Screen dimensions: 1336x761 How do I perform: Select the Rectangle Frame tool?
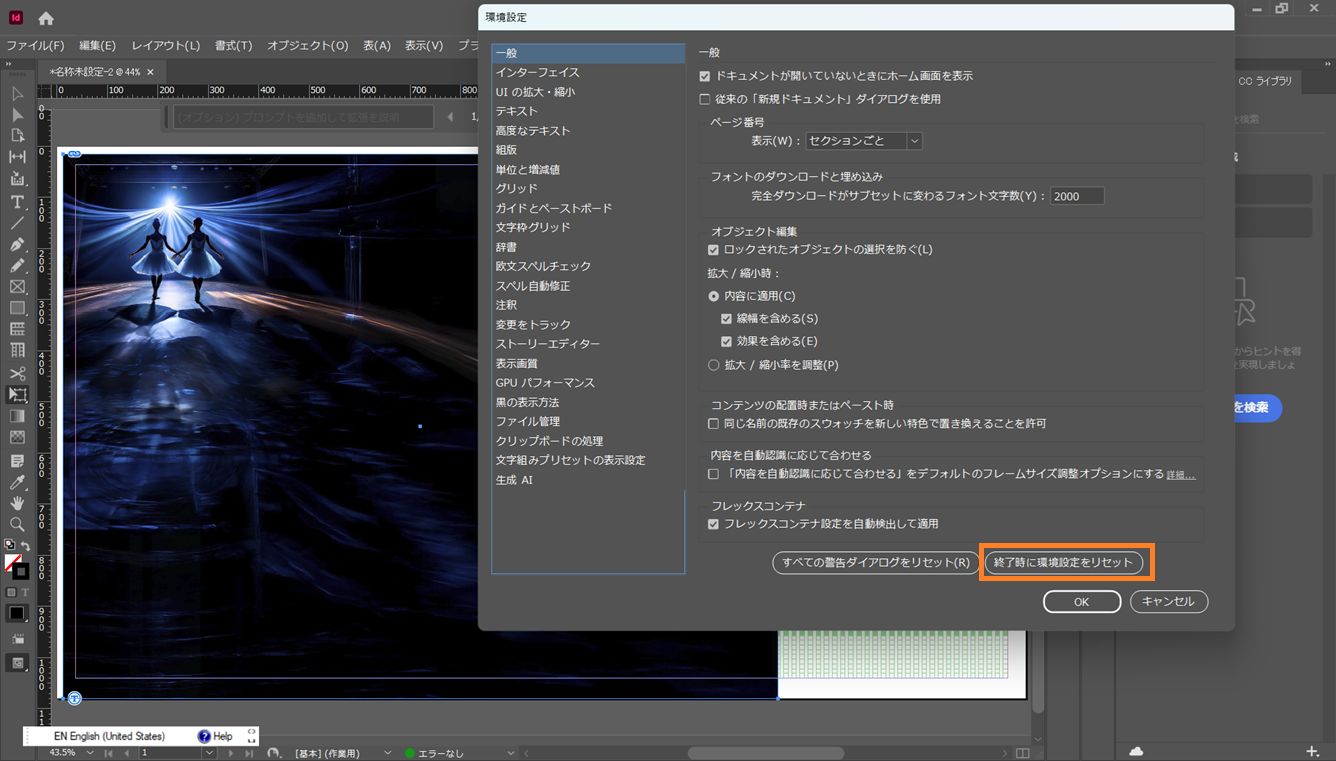point(17,287)
